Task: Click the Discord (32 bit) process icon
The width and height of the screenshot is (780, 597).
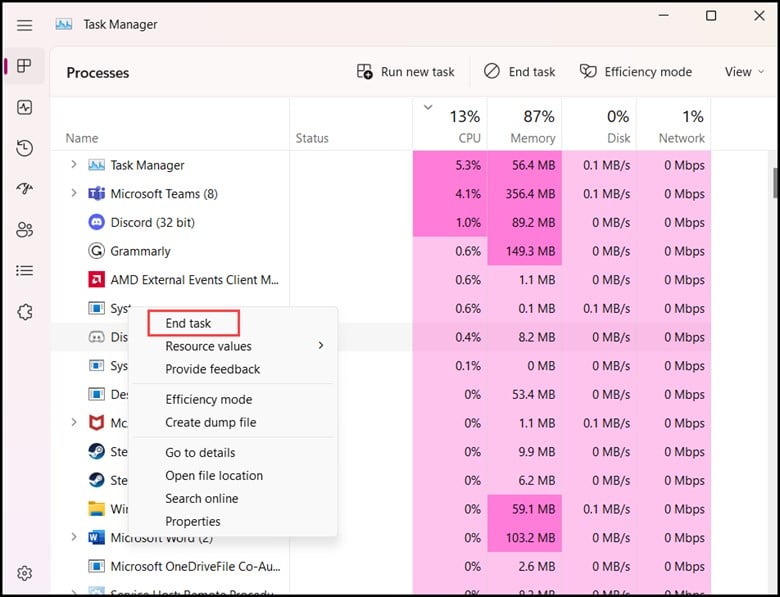Action: (x=97, y=222)
